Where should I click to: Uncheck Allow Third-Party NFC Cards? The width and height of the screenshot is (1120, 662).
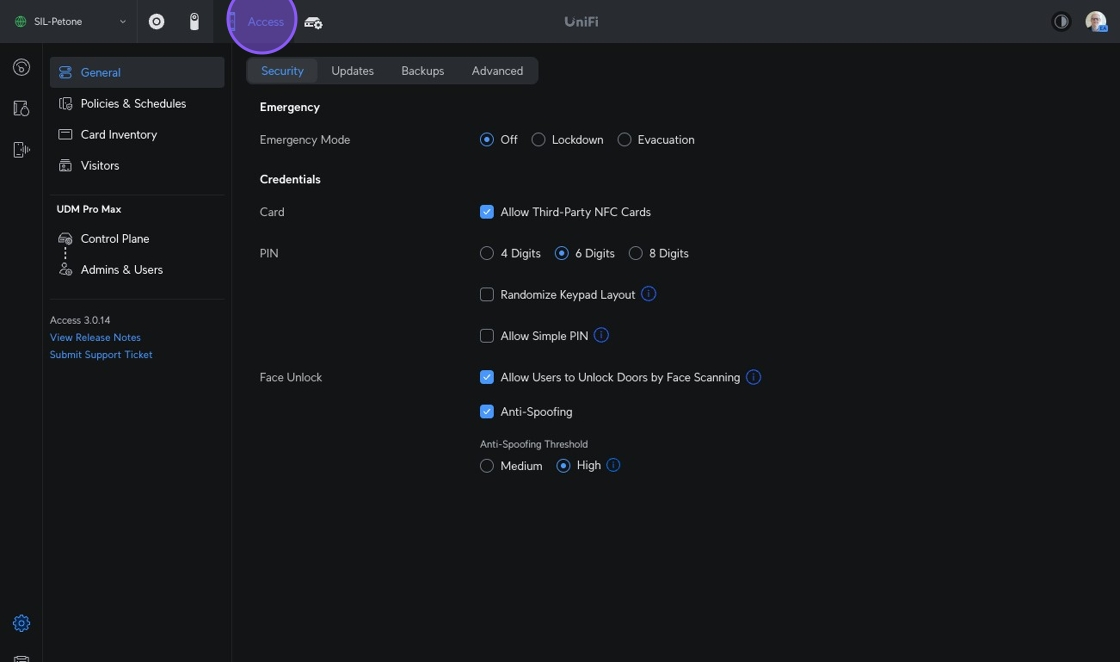coord(487,212)
